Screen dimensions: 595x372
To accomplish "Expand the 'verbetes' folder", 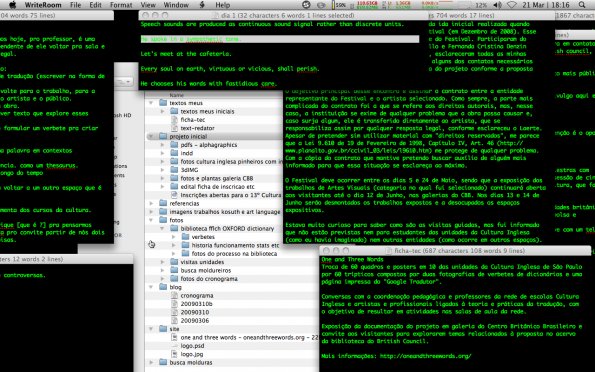I will [x=174, y=237].
